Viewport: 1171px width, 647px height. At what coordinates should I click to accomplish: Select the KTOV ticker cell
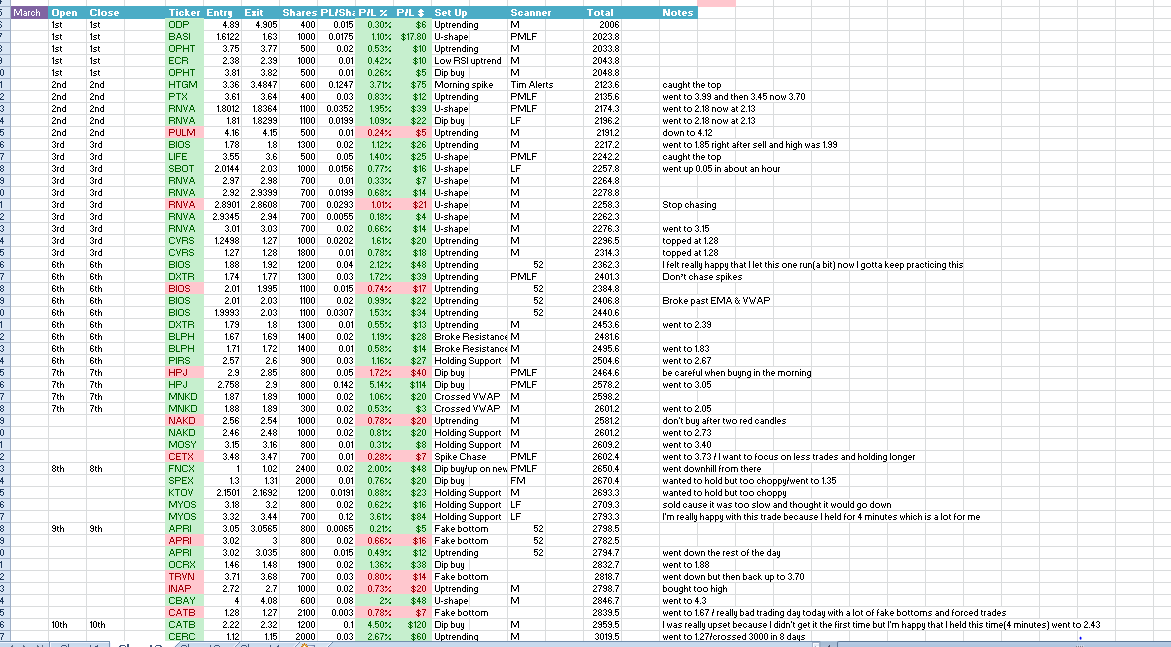pyautogui.click(x=184, y=492)
